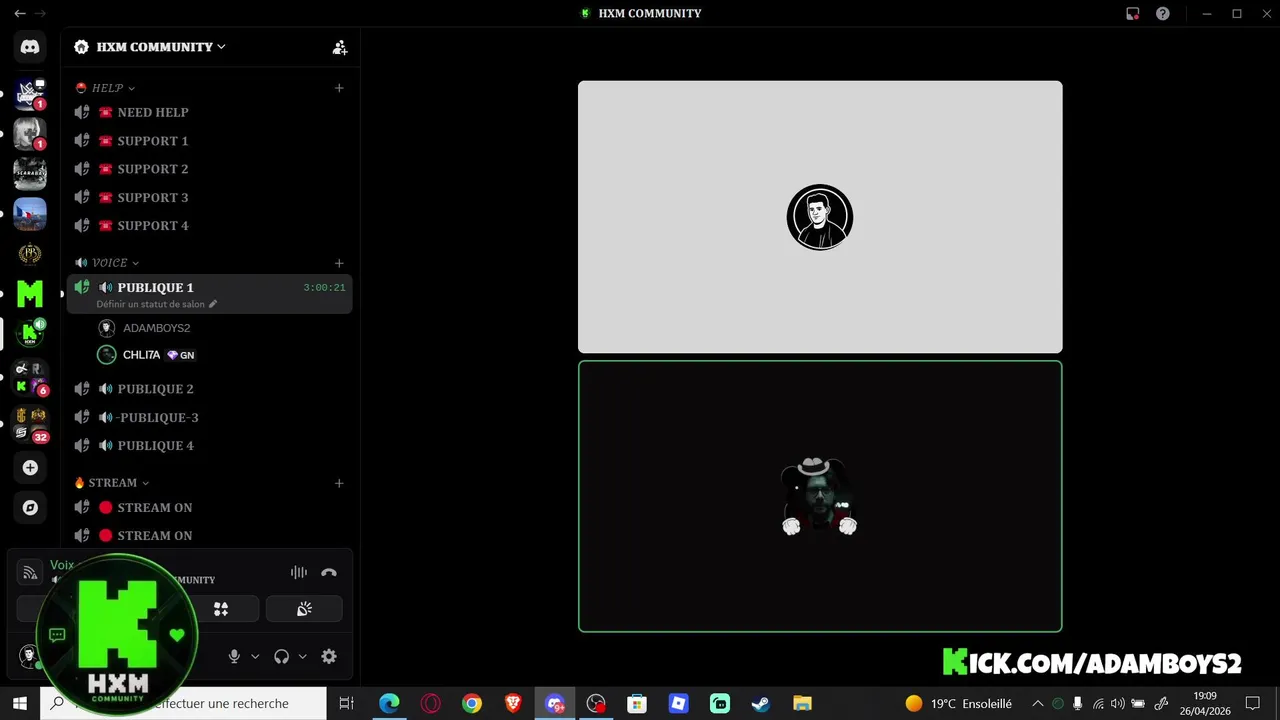The image size is (1280, 720).
Task: Open Discord home direct messages
Action: [30, 47]
